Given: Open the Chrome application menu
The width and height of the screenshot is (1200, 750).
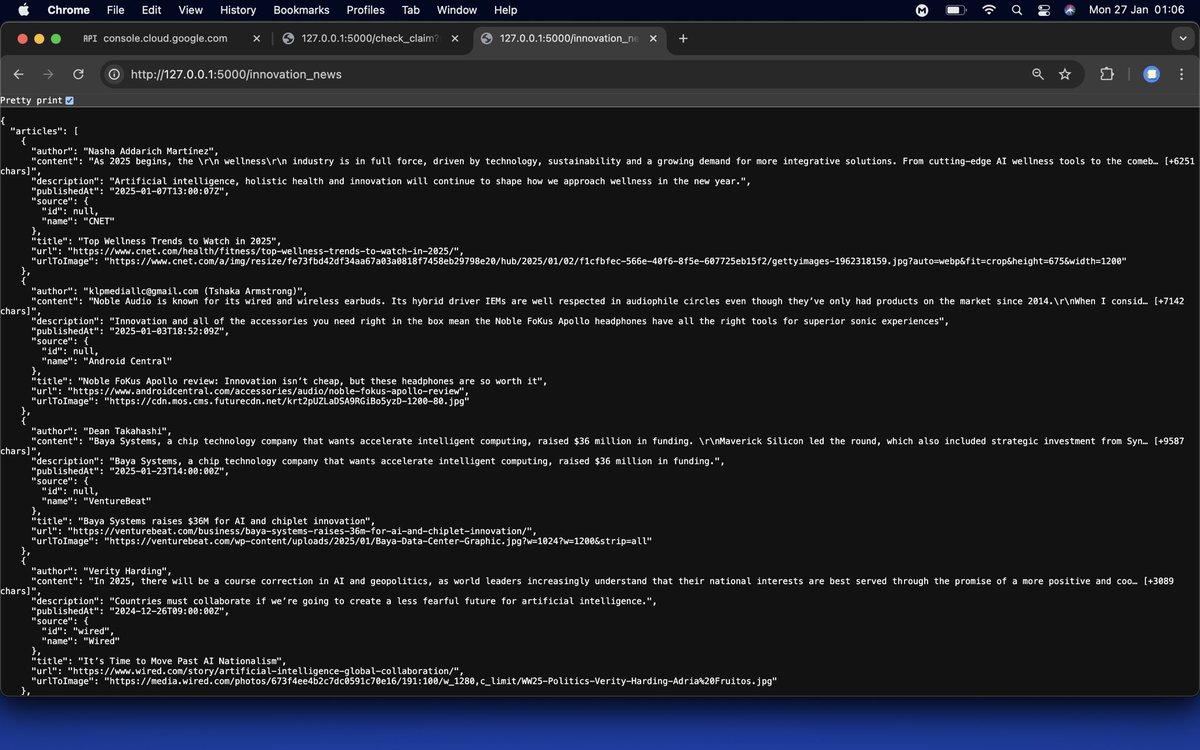Looking at the screenshot, I should [68, 10].
